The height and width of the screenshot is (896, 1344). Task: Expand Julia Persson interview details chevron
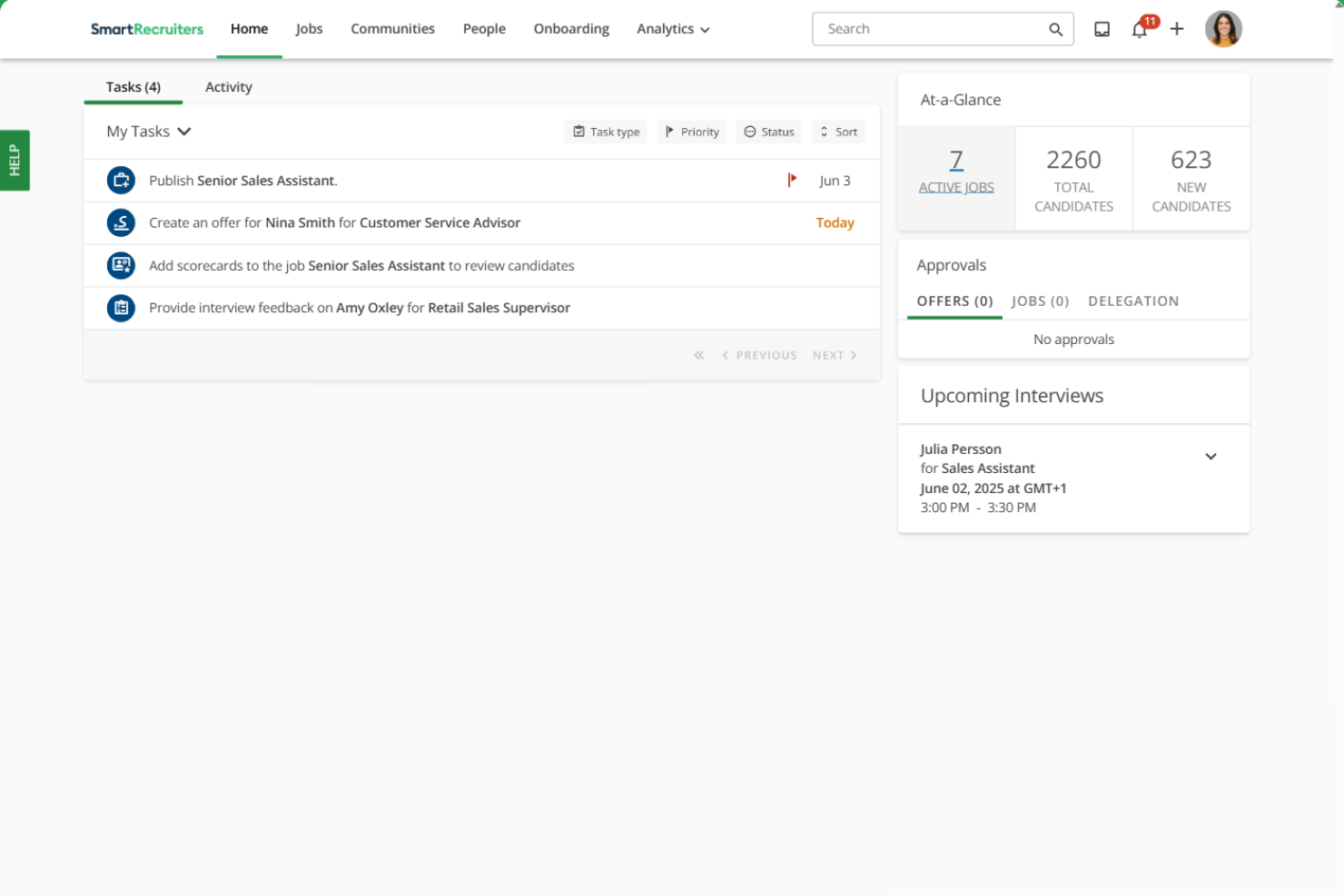(x=1211, y=457)
